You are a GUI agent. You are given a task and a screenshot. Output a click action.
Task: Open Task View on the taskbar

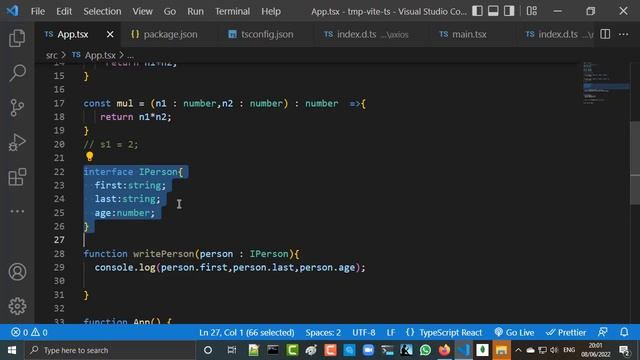point(231,350)
